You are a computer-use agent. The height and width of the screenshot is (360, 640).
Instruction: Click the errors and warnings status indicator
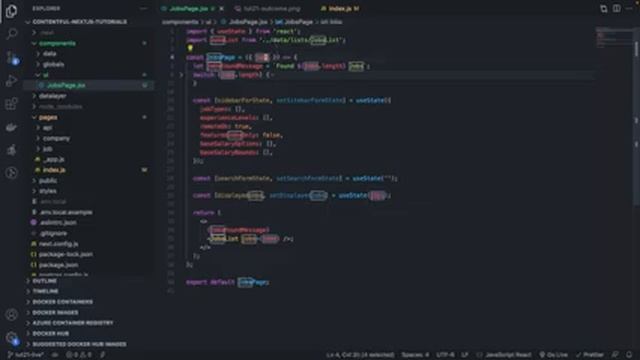pos(79,355)
